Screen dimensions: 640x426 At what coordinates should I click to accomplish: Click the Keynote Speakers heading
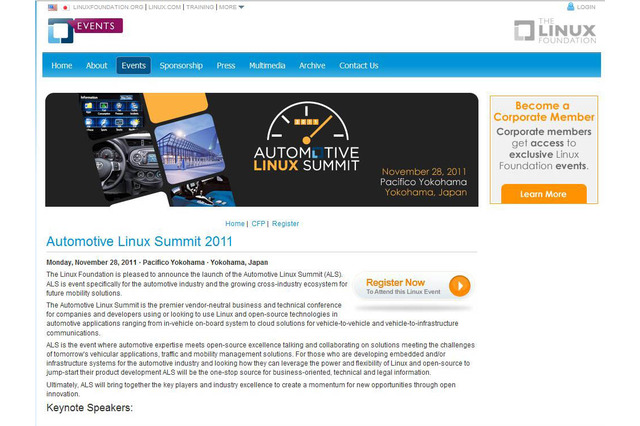coord(89,408)
